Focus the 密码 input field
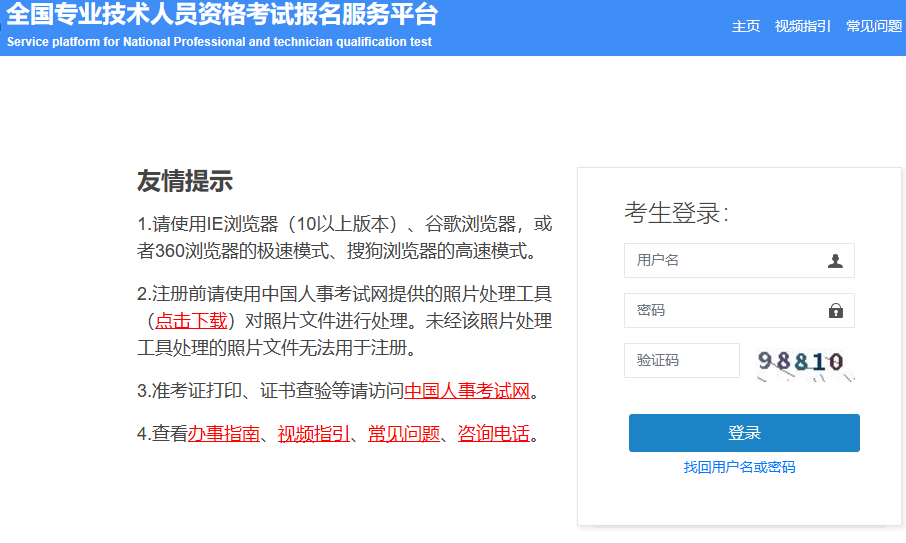 [725, 311]
